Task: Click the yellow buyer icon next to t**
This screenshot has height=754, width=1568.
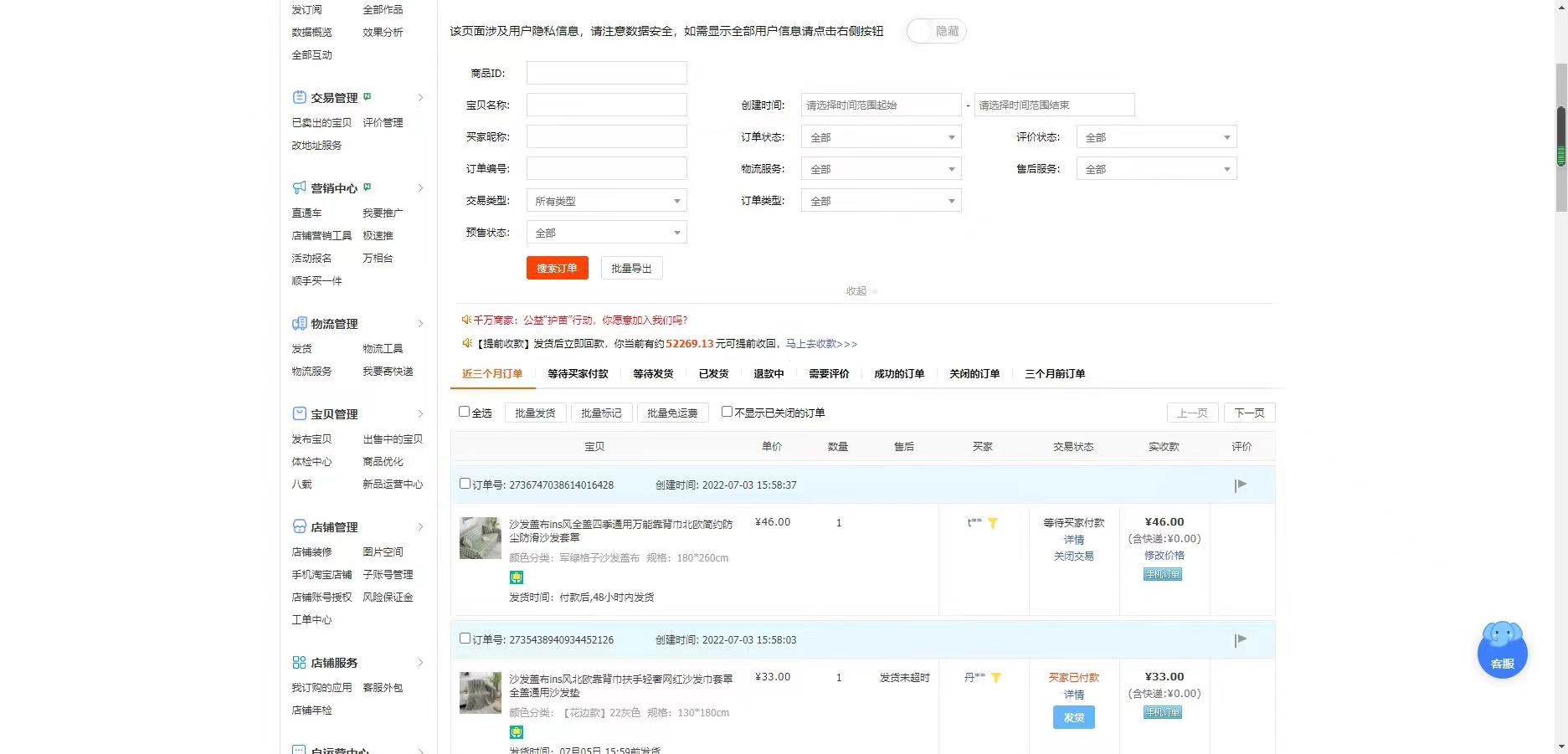Action: (993, 523)
